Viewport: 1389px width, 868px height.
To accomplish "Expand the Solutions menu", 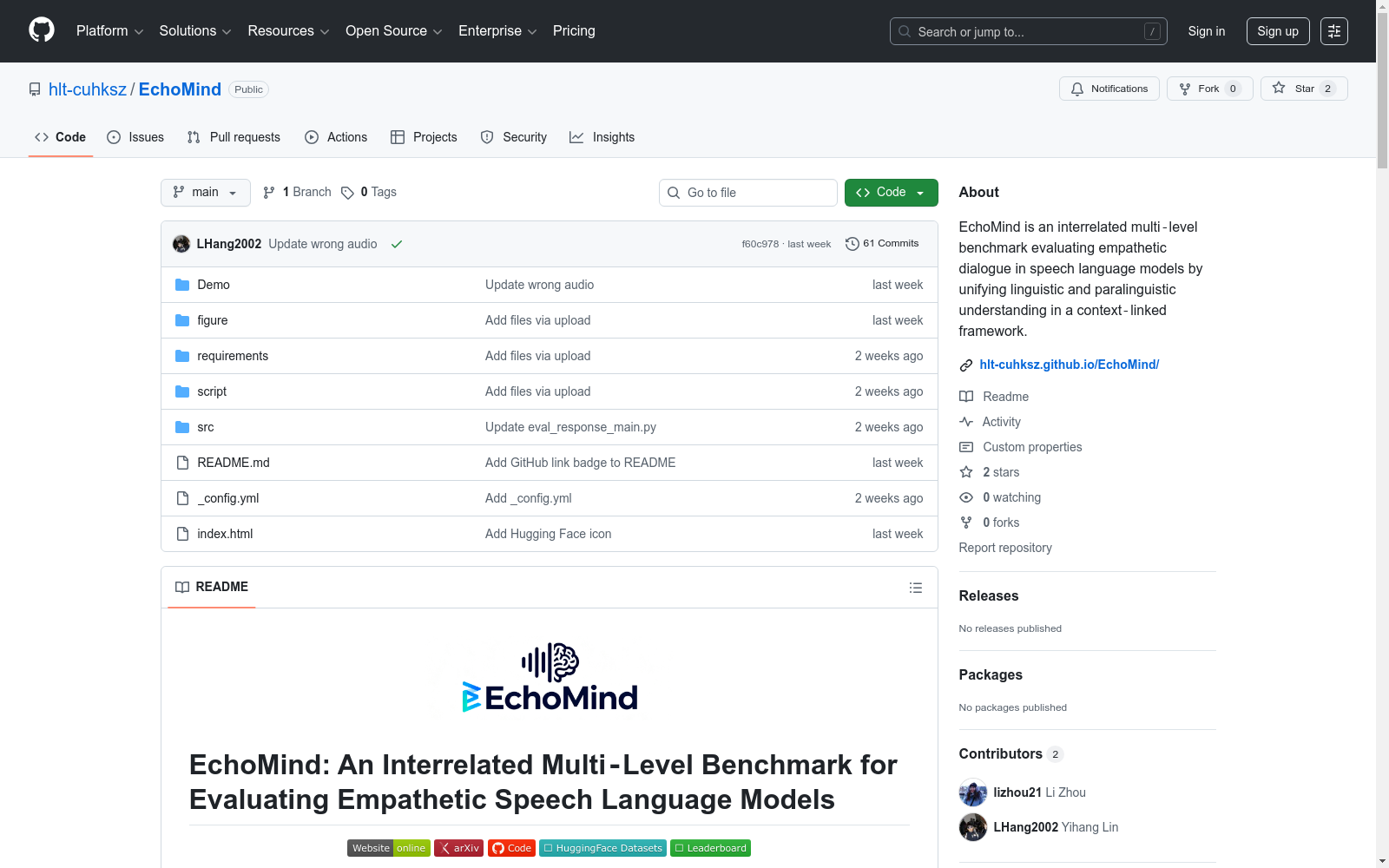I will click(195, 31).
